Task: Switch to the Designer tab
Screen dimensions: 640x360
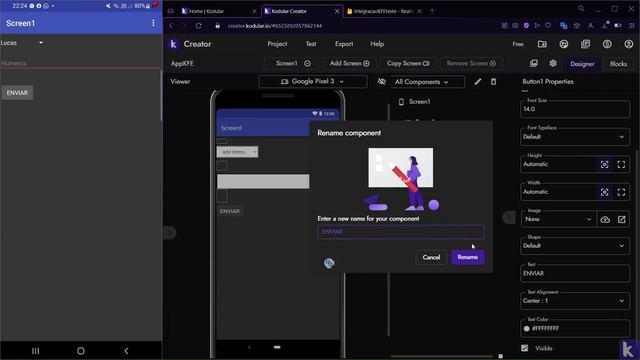Action: tap(582, 64)
